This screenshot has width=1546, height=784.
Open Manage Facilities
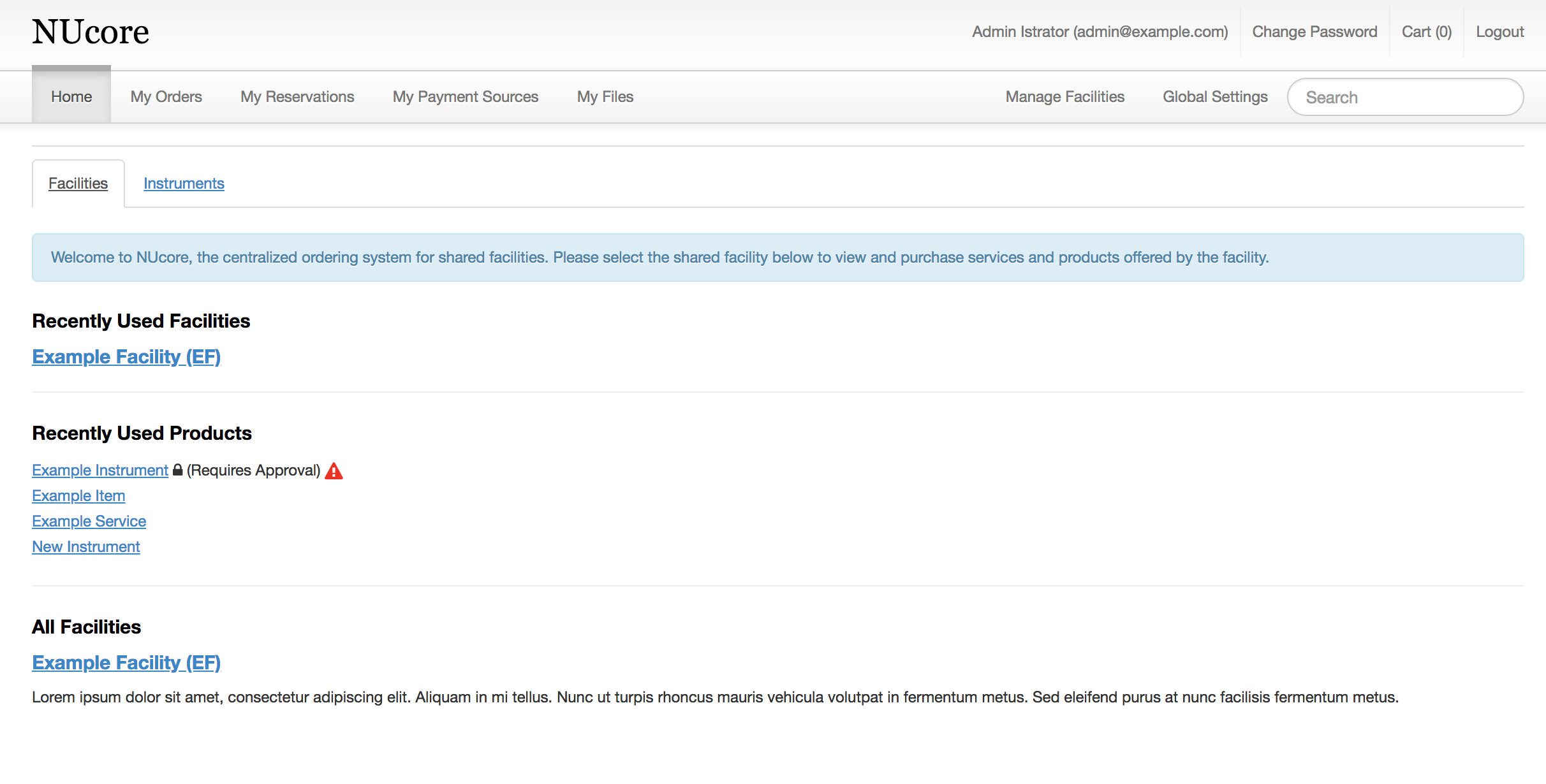tap(1064, 97)
